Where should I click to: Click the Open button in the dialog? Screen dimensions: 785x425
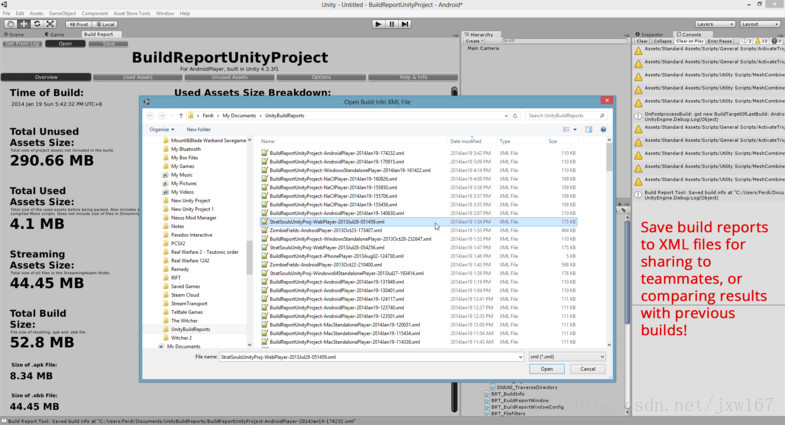(x=546, y=369)
